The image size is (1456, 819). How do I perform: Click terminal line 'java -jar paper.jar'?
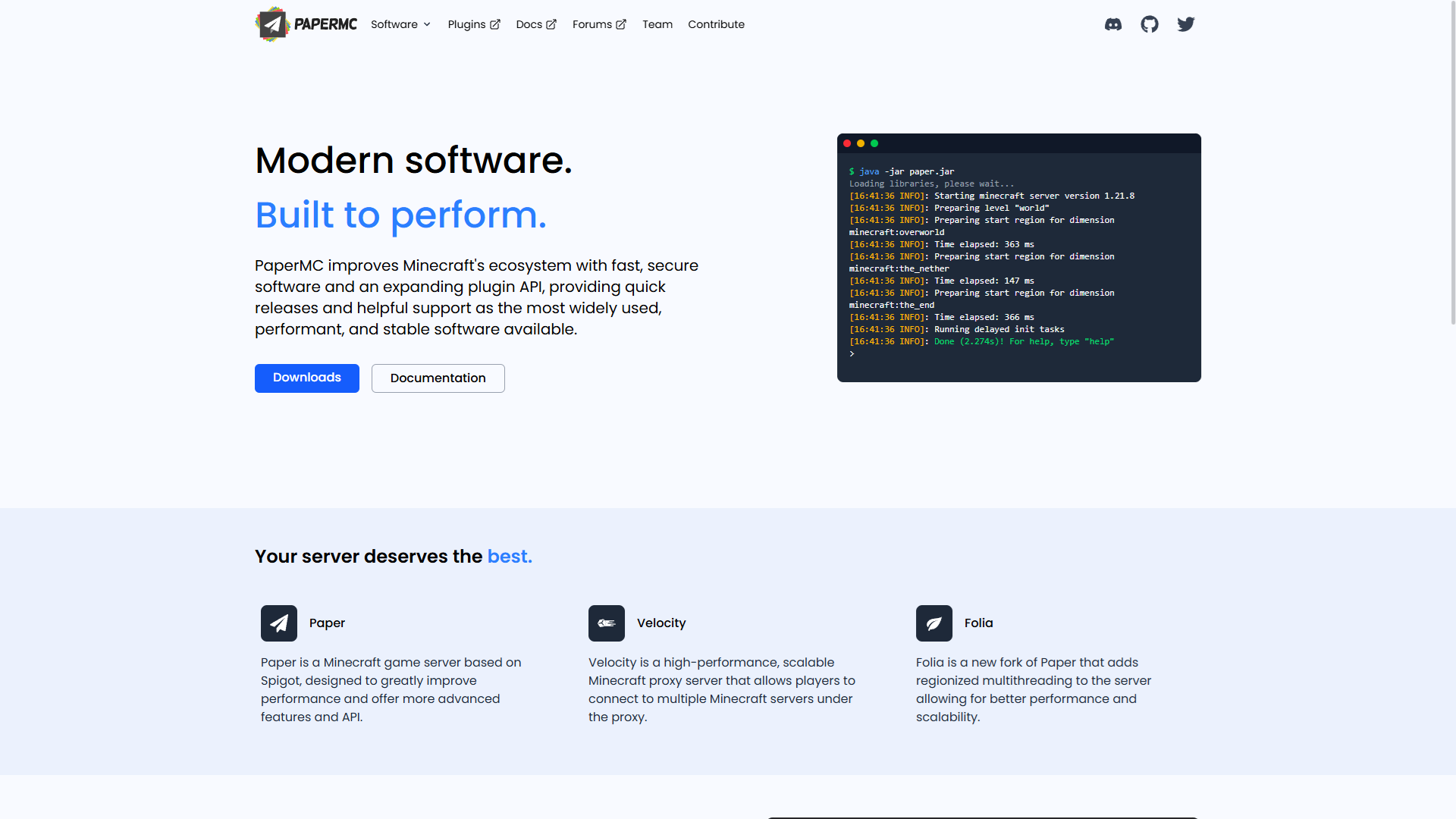tap(902, 171)
